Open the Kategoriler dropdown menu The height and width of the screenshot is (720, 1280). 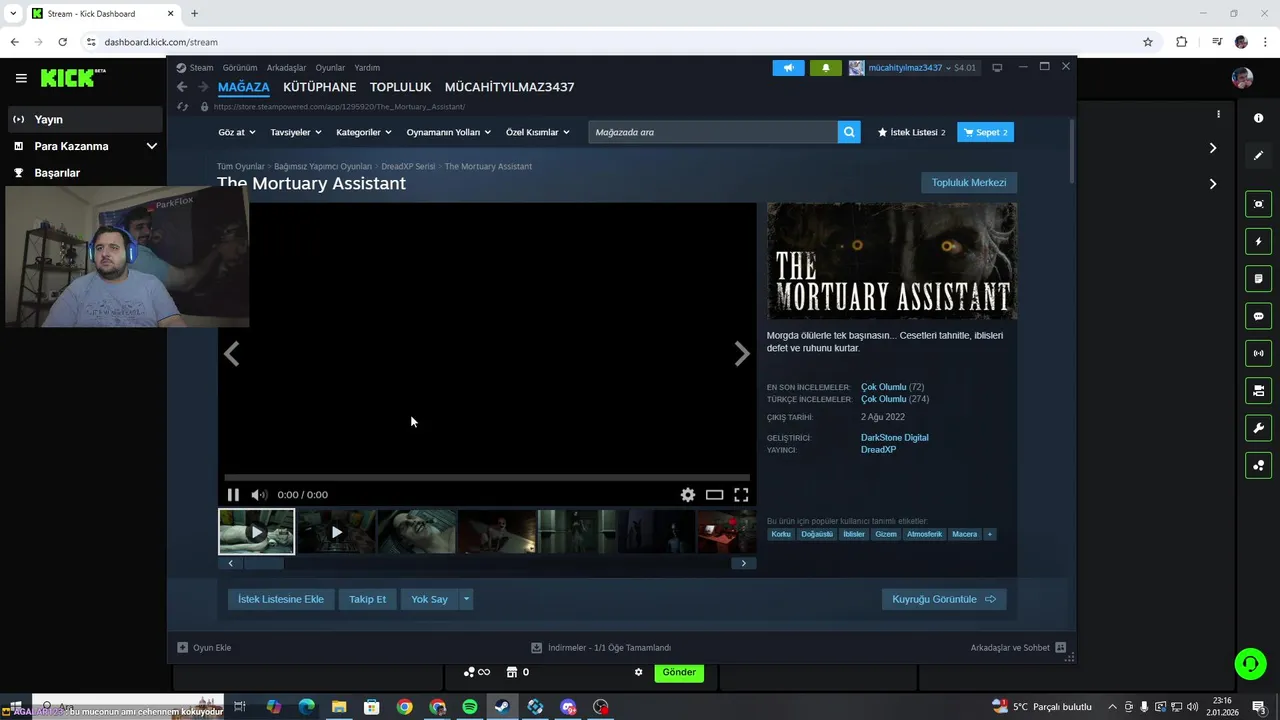tap(364, 132)
